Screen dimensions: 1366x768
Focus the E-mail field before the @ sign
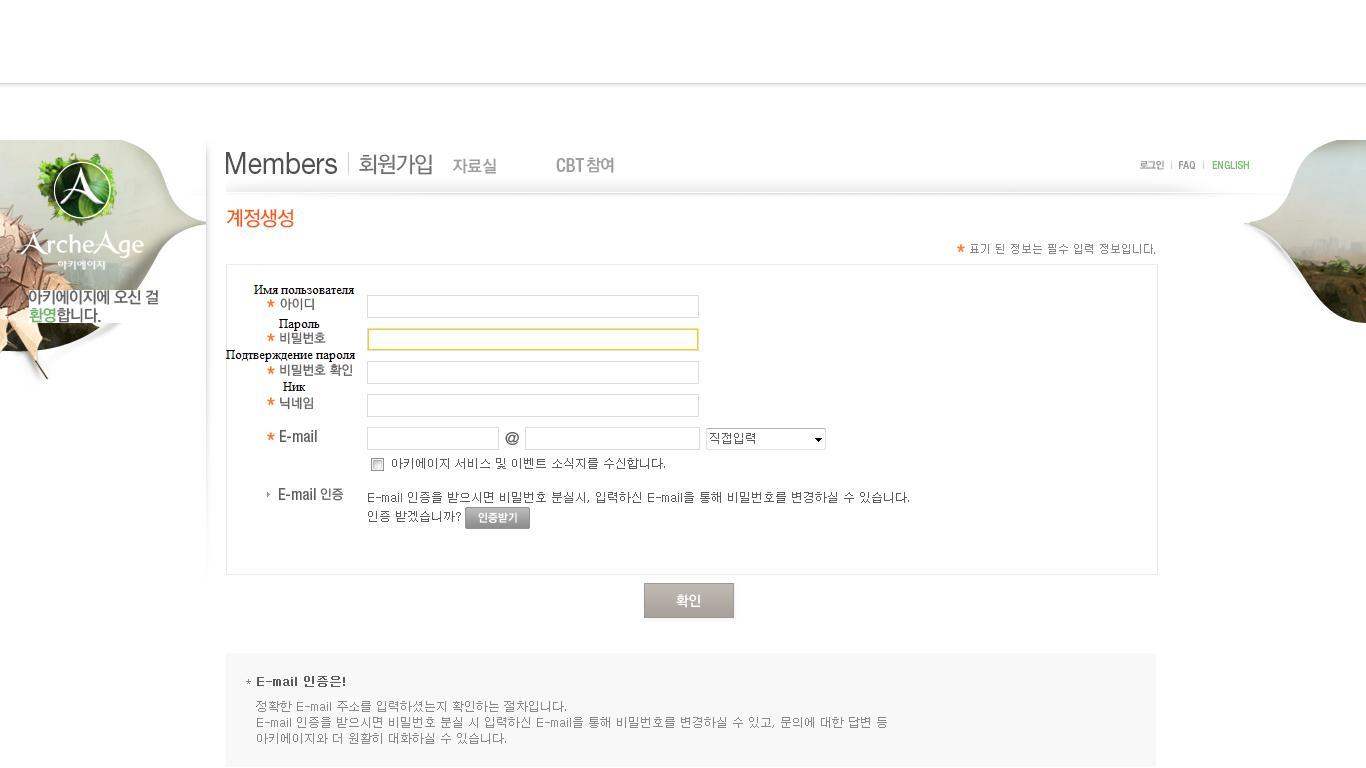(432, 438)
